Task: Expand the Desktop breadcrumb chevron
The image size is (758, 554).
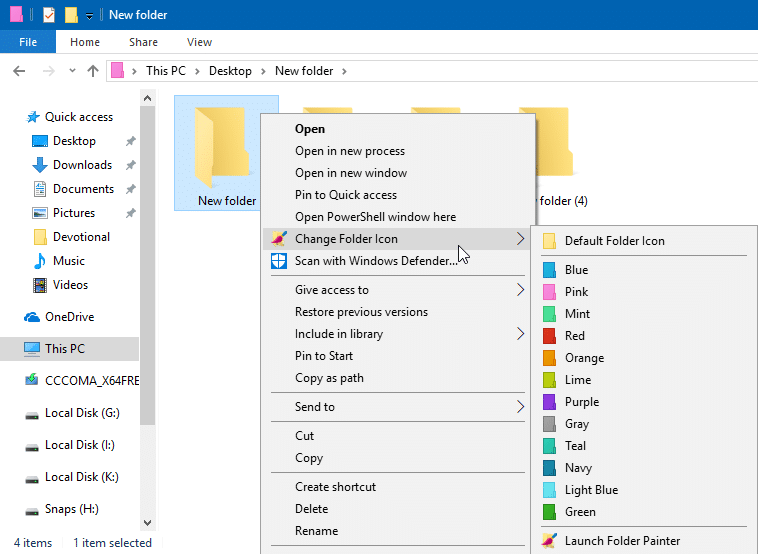Action: click(263, 72)
